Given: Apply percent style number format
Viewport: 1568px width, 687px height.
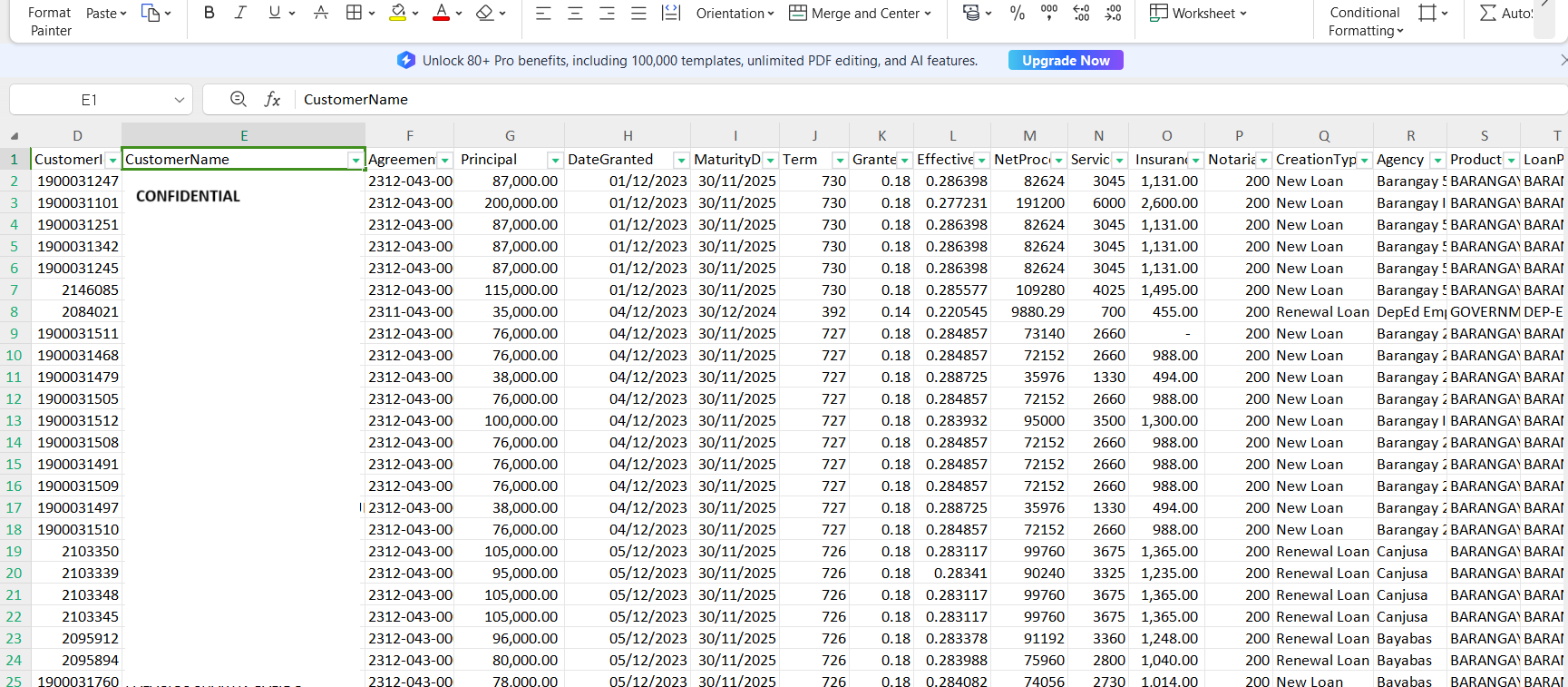Looking at the screenshot, I should (1017, 13).
